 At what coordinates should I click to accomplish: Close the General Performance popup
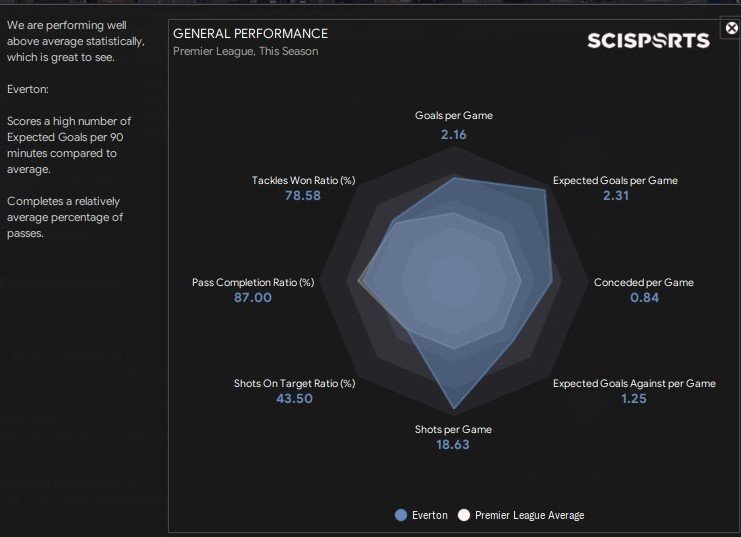730,28
